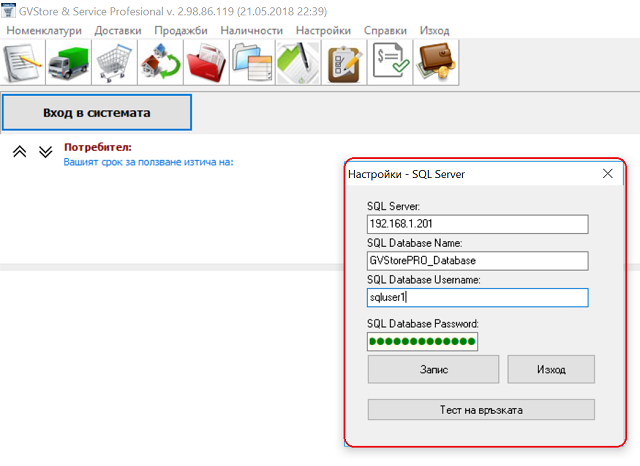The image size is (640, 466).
Task: Click the GVStore & Service Profesional title text
Action: tap(173, 11)
